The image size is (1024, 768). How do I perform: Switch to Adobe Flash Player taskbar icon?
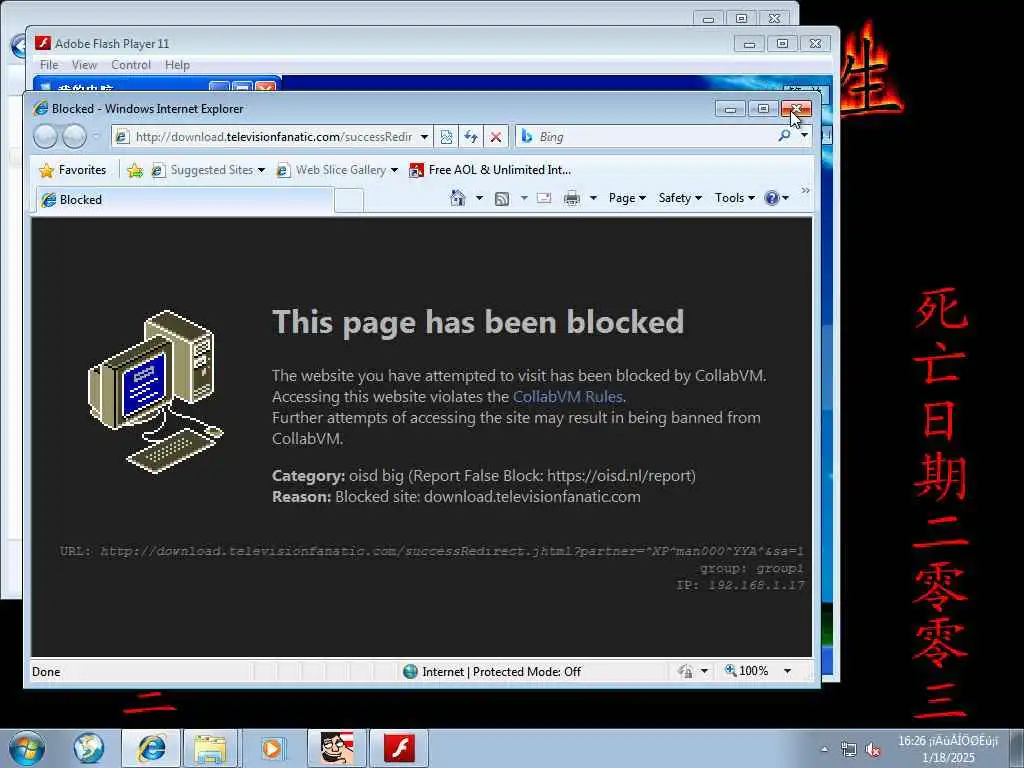pos(399,748)
